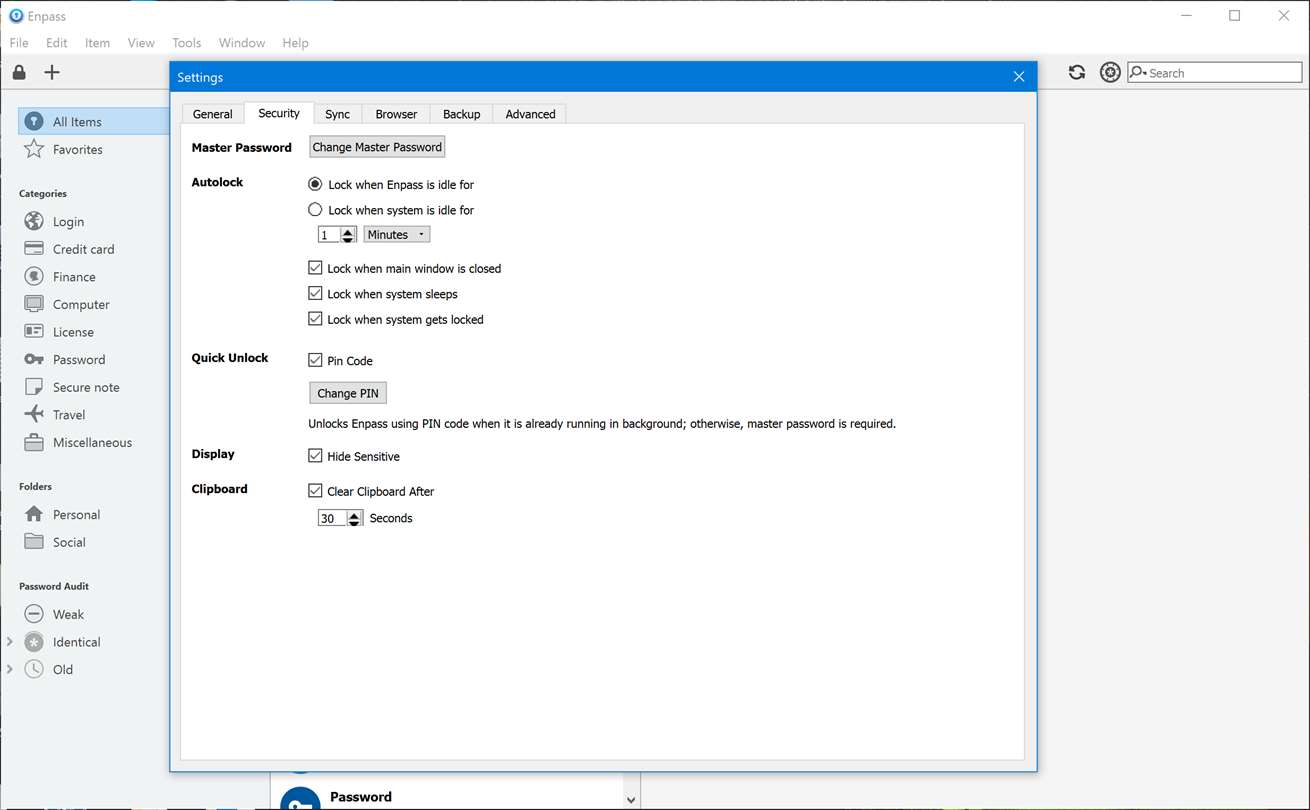This screenshot has height=810, width=1310.
Task: Click clipboard seconds value field
Action: pyautogui.click(x=332, y=518)
